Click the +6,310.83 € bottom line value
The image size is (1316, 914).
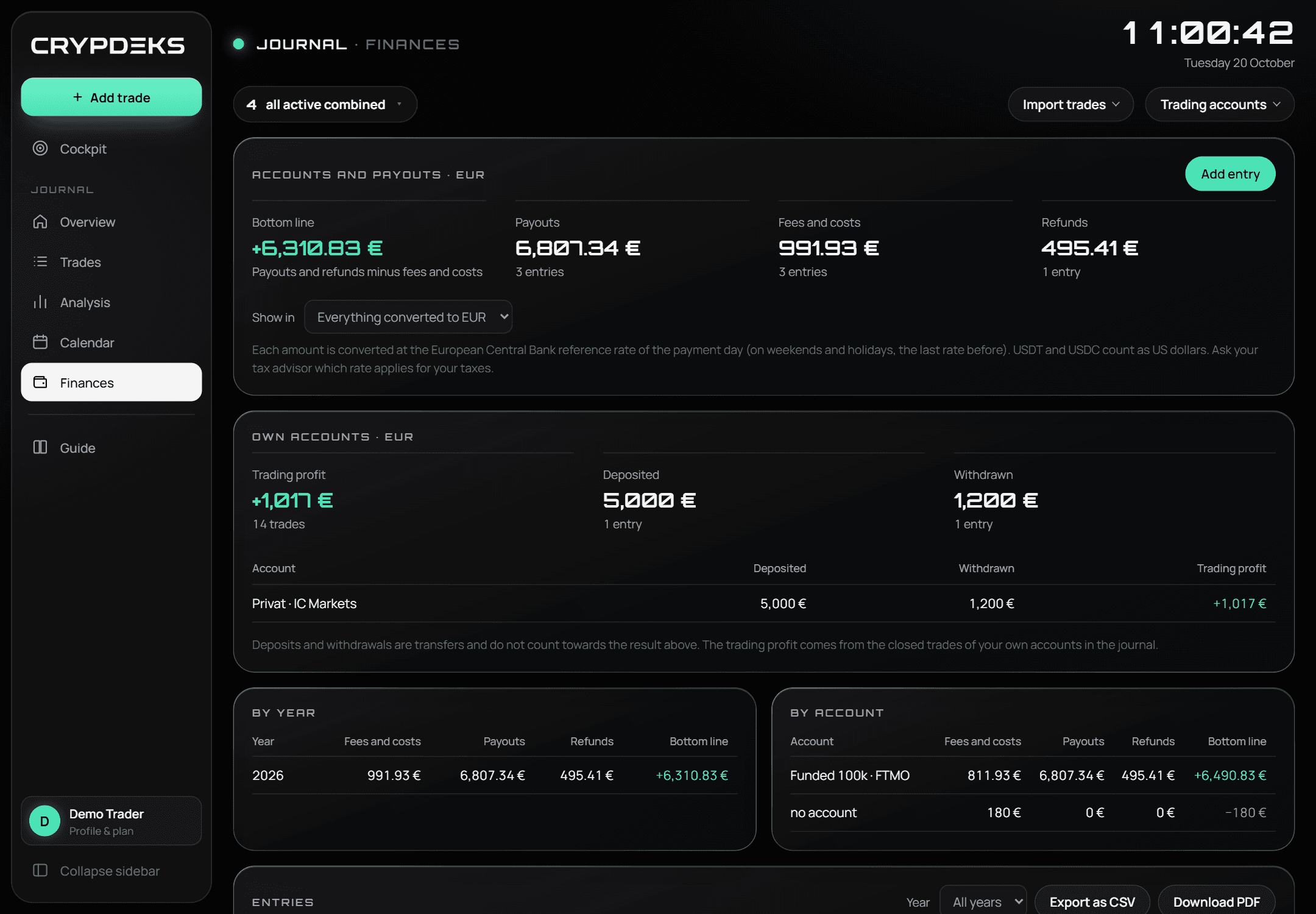[x=317, y=248]
